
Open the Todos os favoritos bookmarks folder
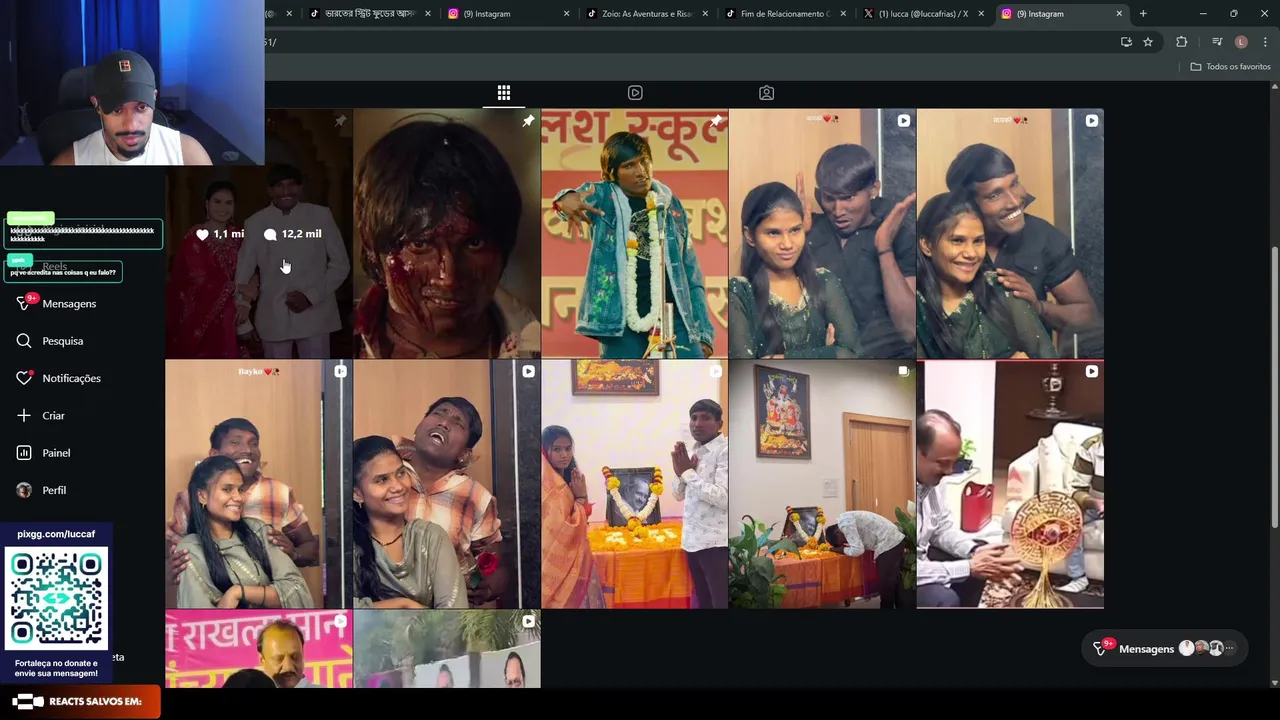coord(1230,67)
